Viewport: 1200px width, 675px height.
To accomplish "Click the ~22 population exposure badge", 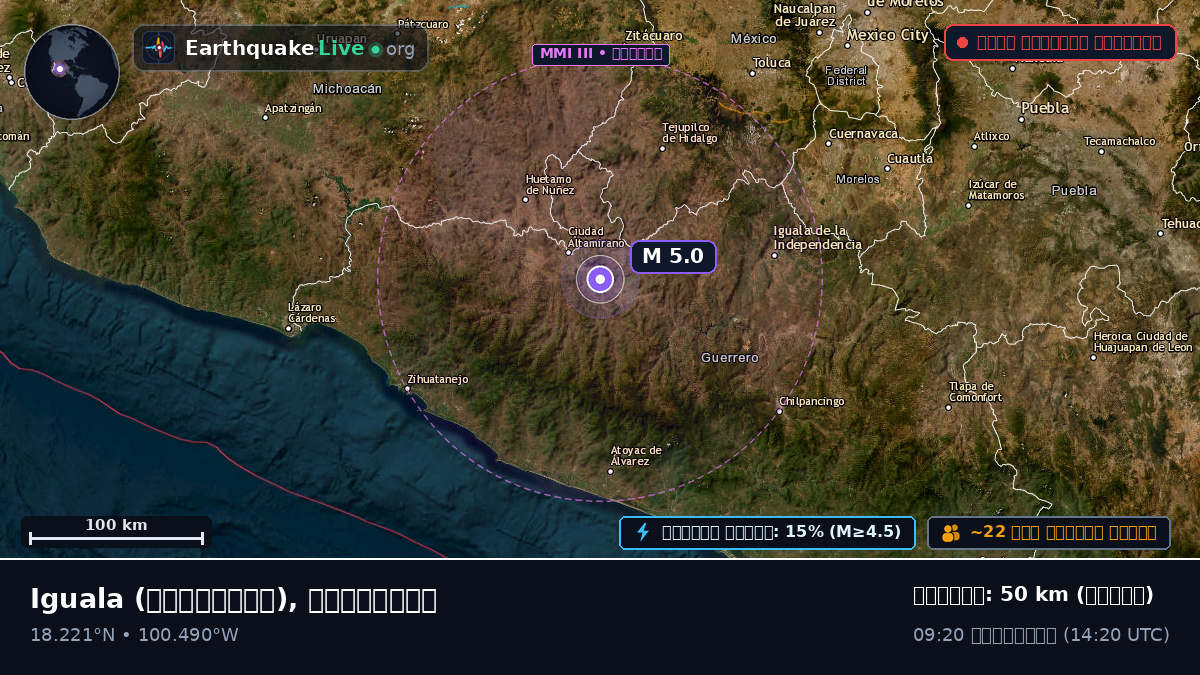I will click(x=1049, y=532).
